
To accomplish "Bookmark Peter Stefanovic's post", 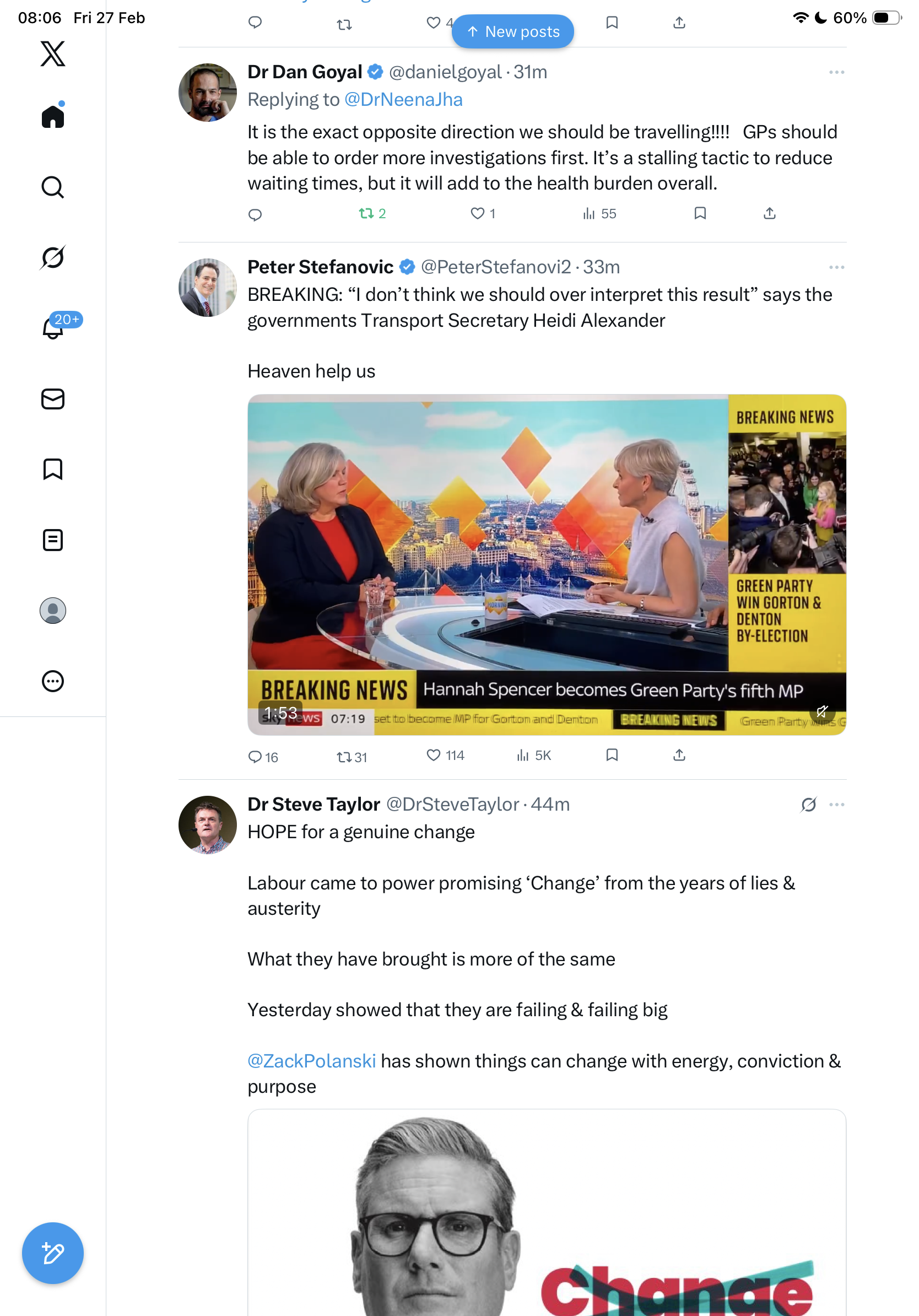I will pyautogui.click(x=612, y=755).
